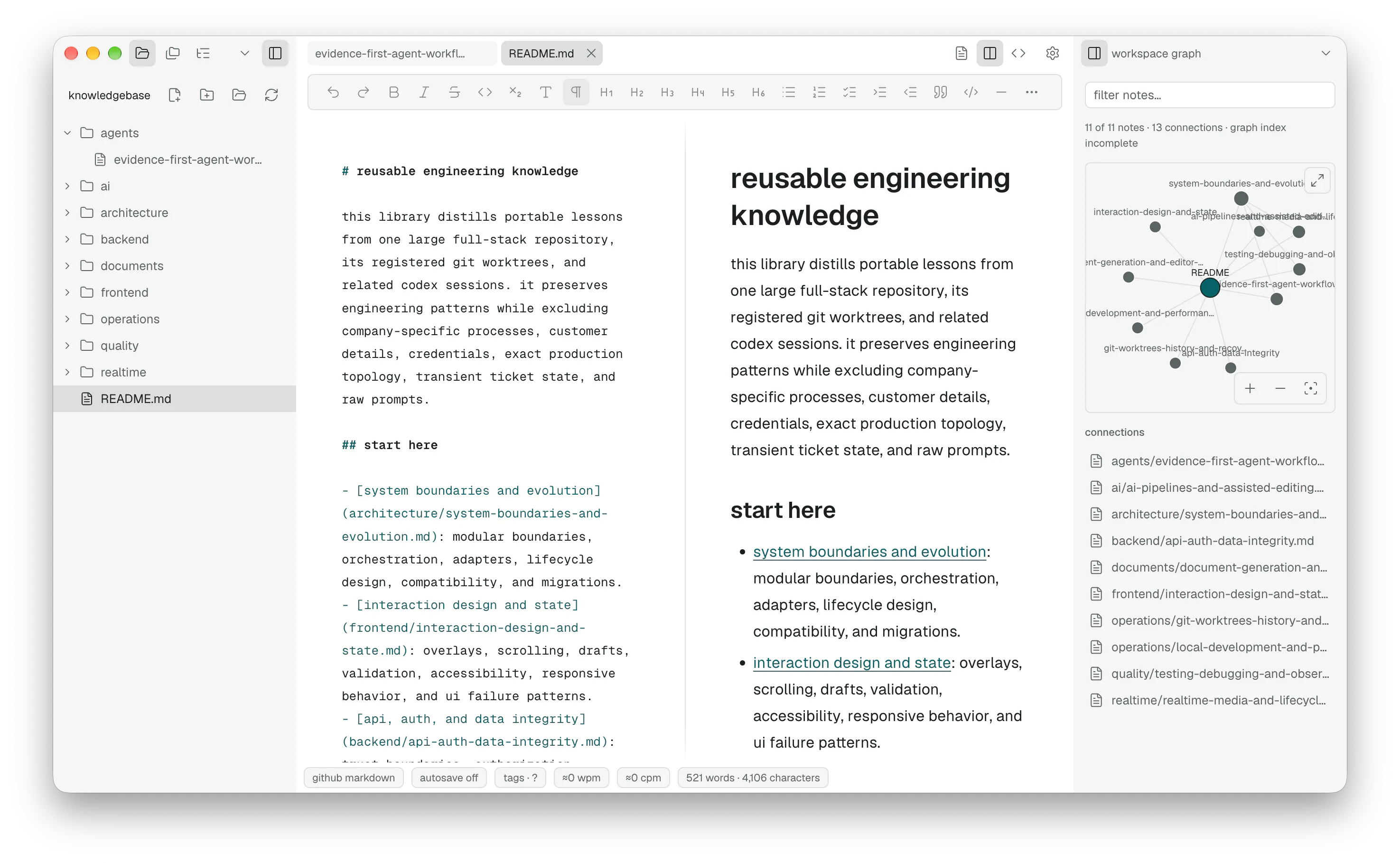Insert a blockquote from the toolbar
This screenshot has width=1400, height=863.
coord(940,92)
